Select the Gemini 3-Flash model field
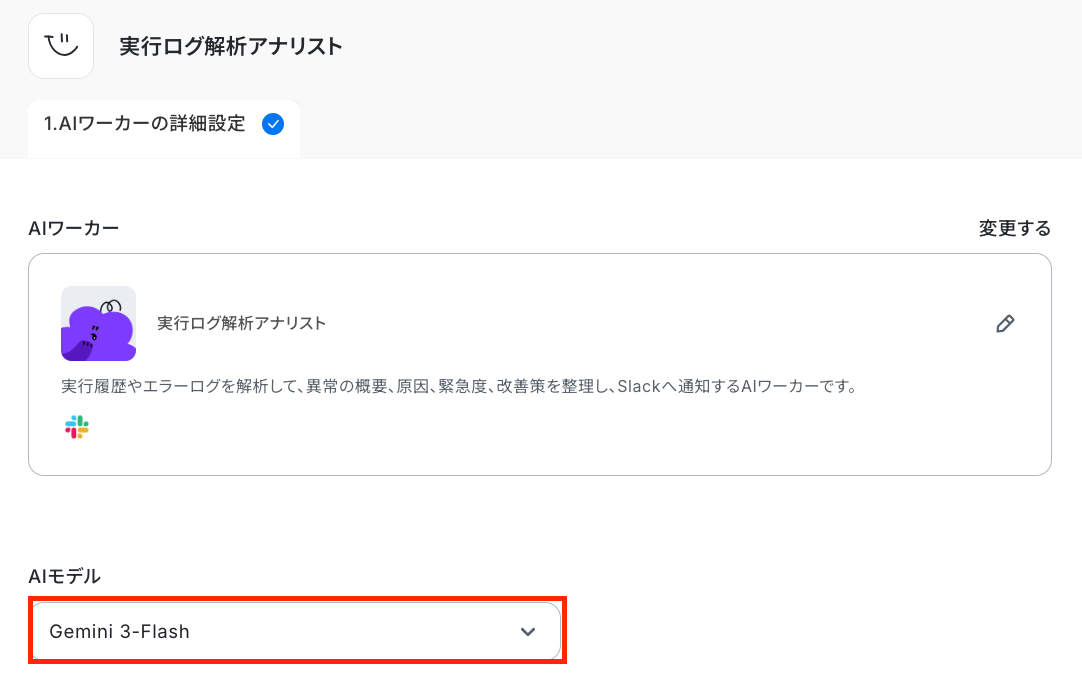The image size is (1082, 684). (x=296, y=632)
